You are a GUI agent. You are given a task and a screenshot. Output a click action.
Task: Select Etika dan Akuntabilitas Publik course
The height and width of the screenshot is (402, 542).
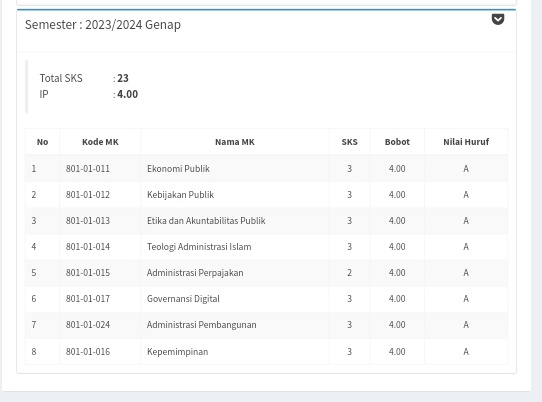tap(206, 221)
